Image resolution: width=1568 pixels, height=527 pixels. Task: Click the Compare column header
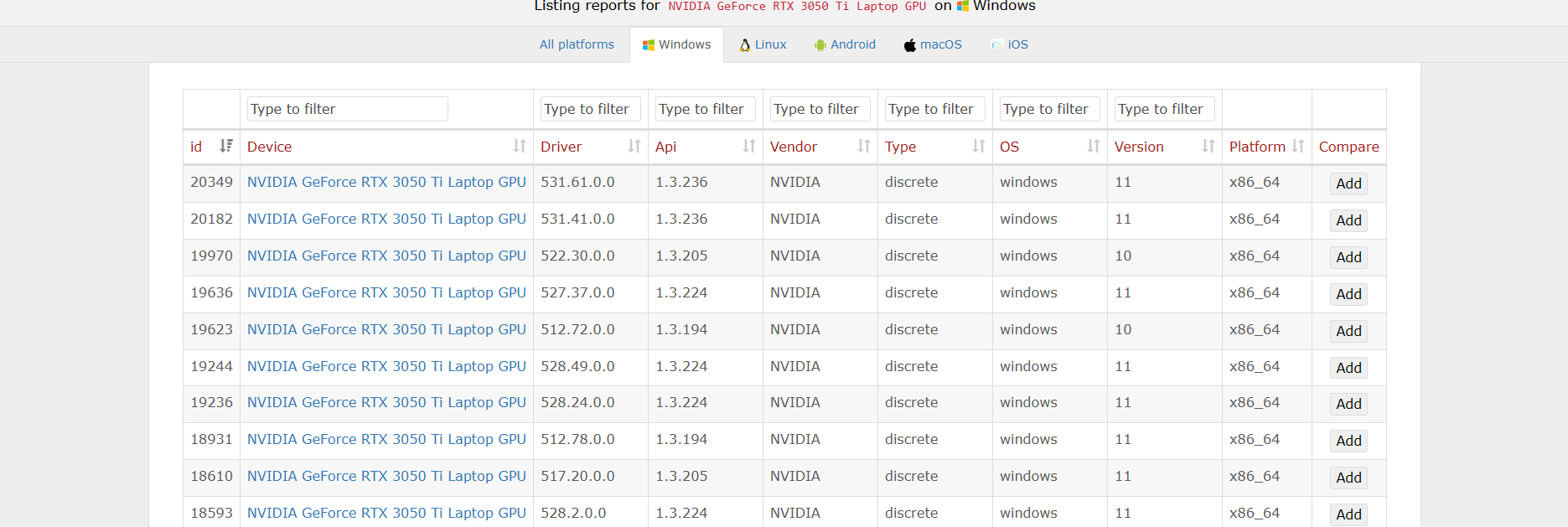(x=1348, y=147)
